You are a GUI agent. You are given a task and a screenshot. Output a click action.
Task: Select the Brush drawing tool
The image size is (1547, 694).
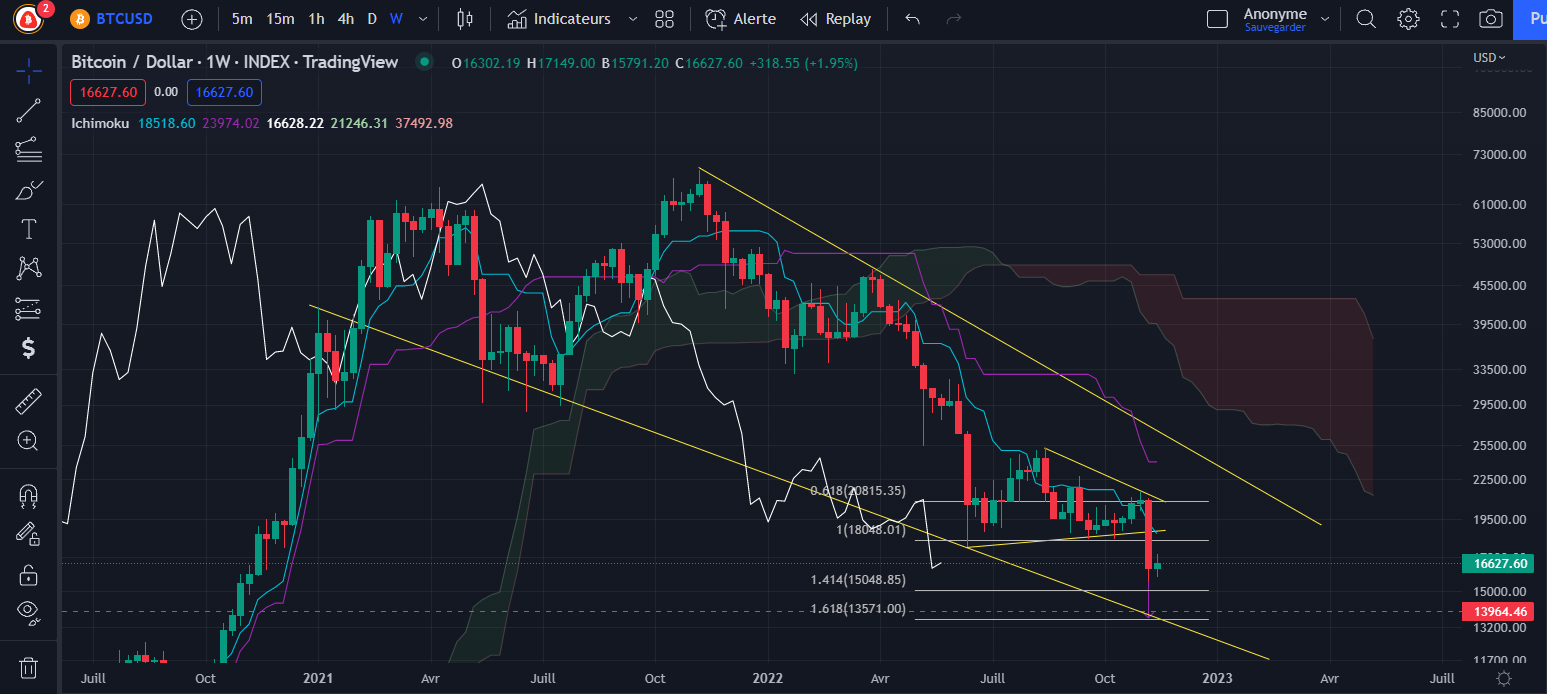click(x=28, y=189)
